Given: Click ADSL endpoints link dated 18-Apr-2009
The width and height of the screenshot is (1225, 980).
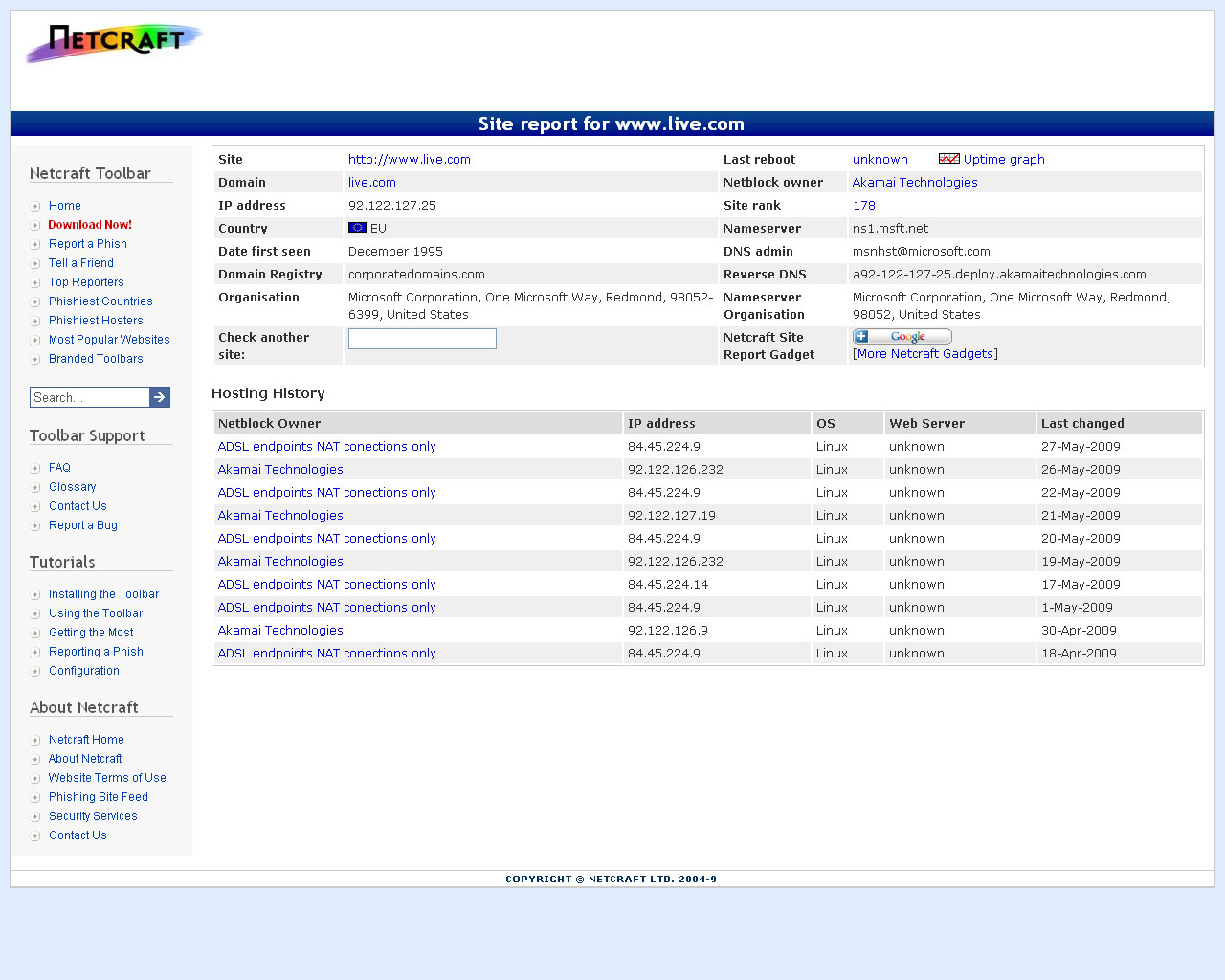Looking at the screenshot, I should (327, 654).
